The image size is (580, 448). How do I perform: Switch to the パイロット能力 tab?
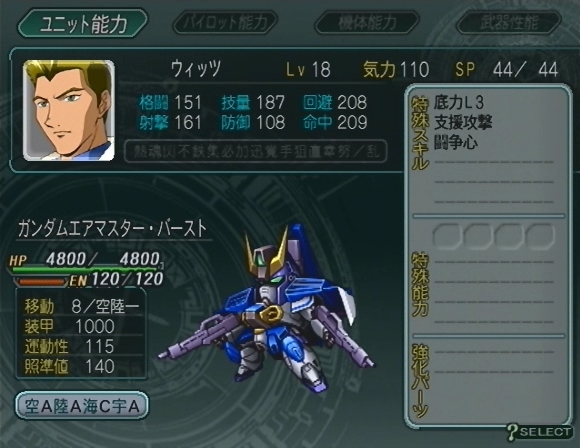click(225, 22)
